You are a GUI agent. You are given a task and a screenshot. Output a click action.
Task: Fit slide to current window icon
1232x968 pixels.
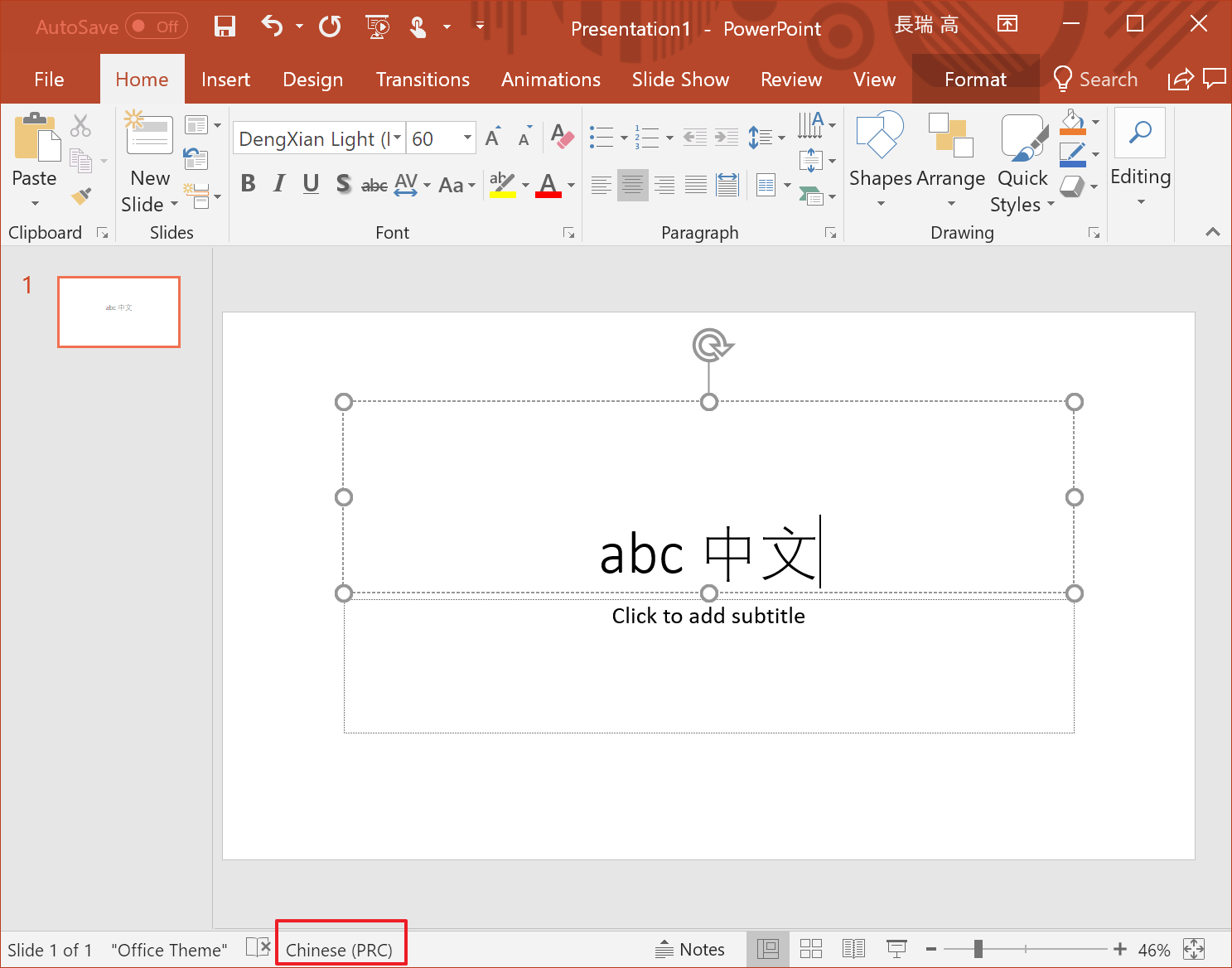[x=1194, y=949]
